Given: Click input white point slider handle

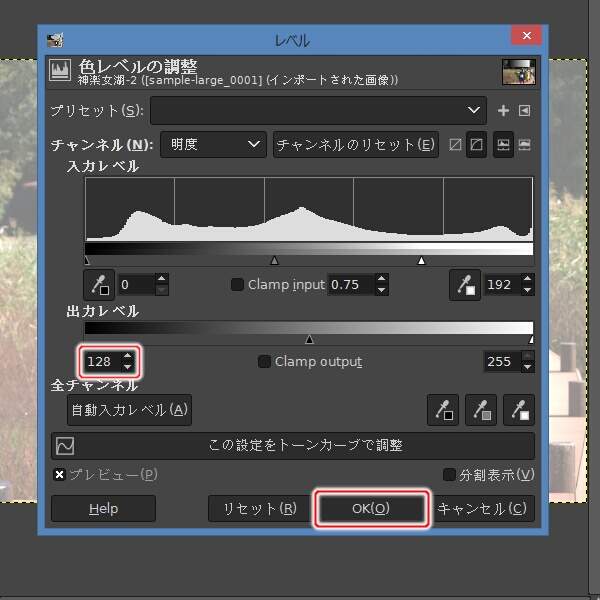Looking at the screenshot, I should 421,261.
